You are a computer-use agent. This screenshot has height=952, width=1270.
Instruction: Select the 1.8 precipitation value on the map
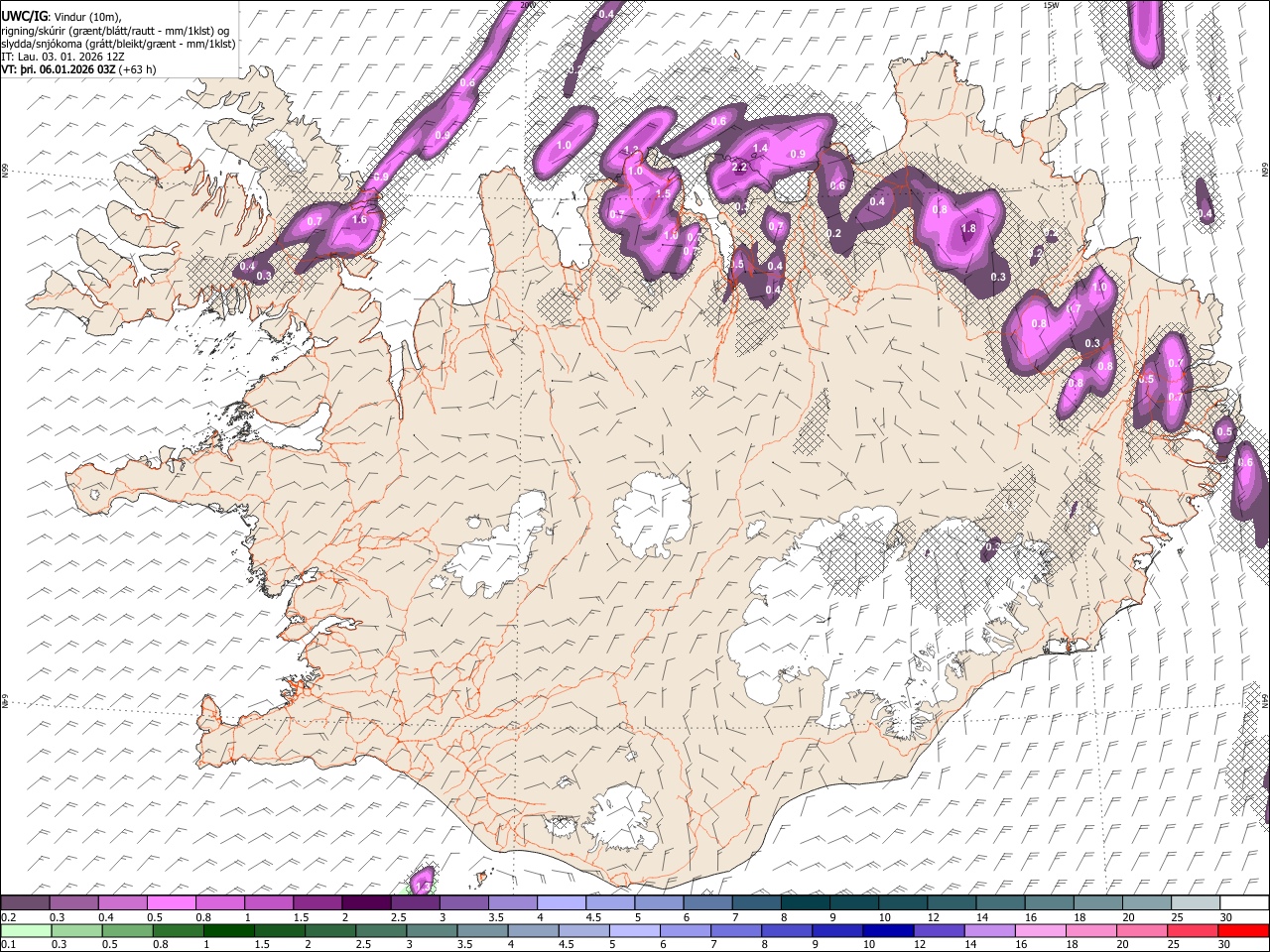coord(969,229)
